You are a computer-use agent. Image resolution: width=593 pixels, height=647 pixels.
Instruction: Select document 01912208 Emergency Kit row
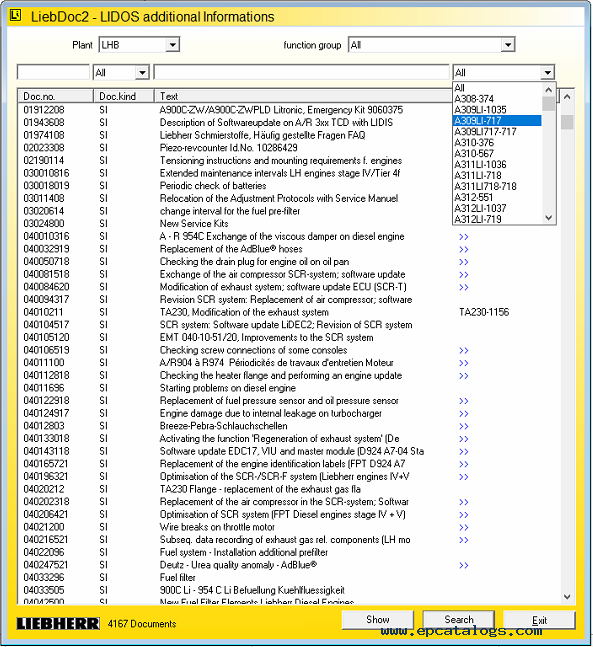point(235,110)
